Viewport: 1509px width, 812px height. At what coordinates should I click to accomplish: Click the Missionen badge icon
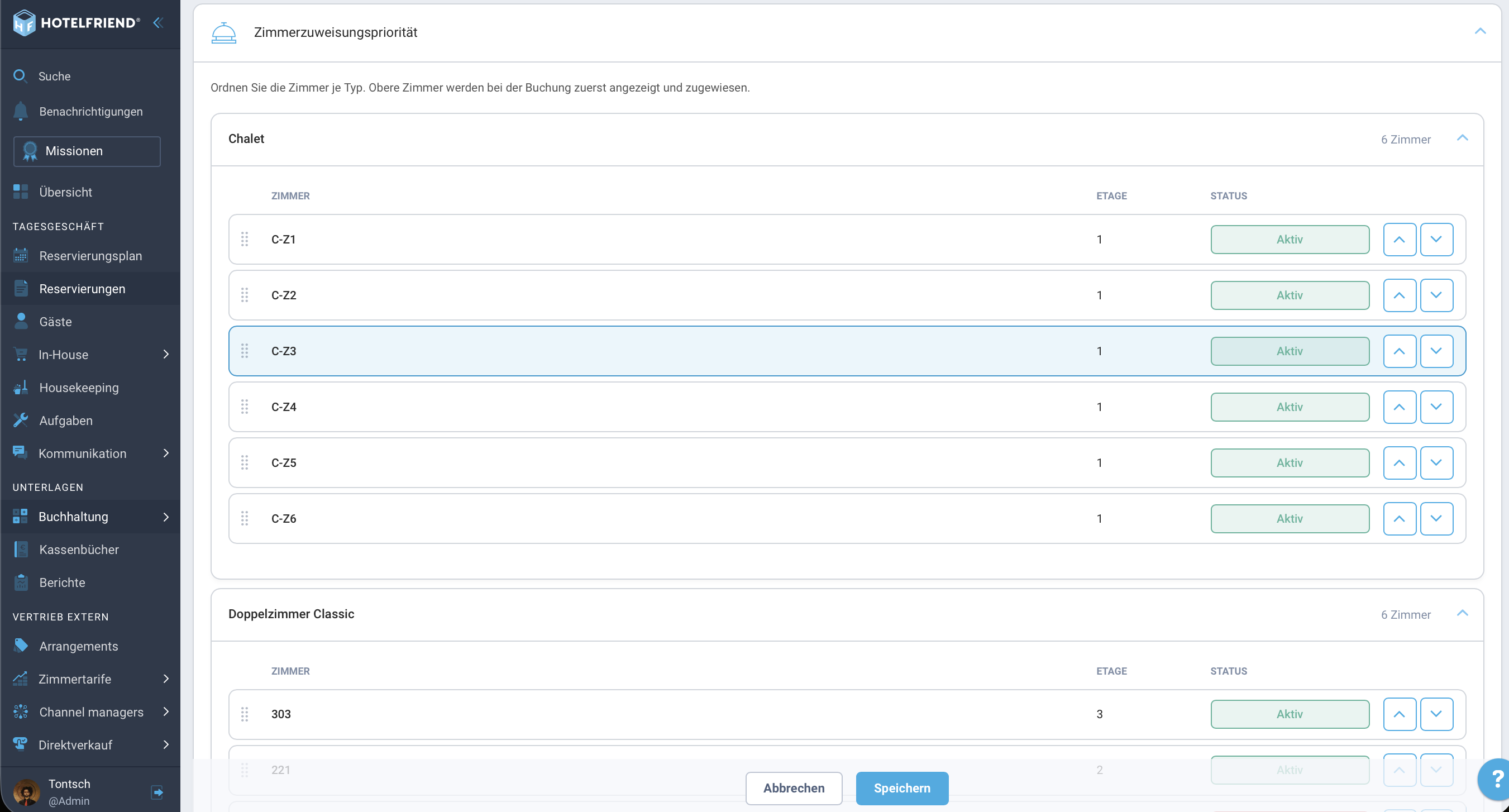pyautogui.click(x=29, y=151)
